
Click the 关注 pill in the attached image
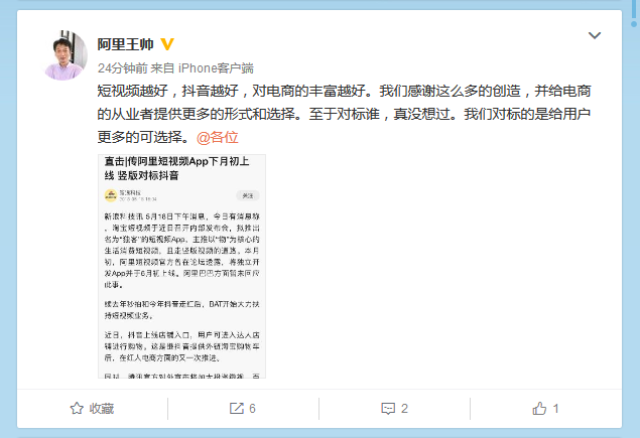pyautogui.click(x=248, y=196)
